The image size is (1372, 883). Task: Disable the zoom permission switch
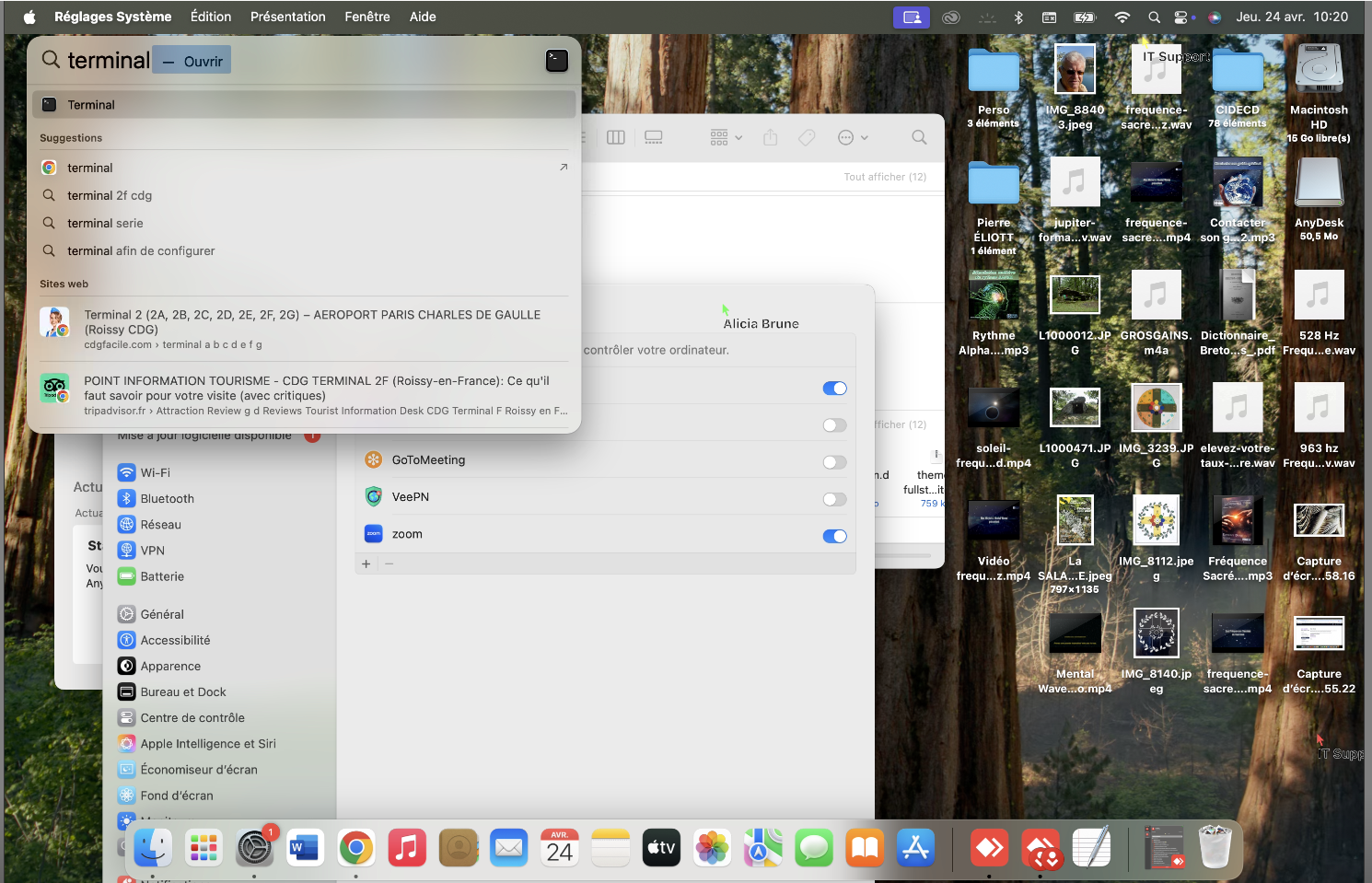tap(834, 536)
